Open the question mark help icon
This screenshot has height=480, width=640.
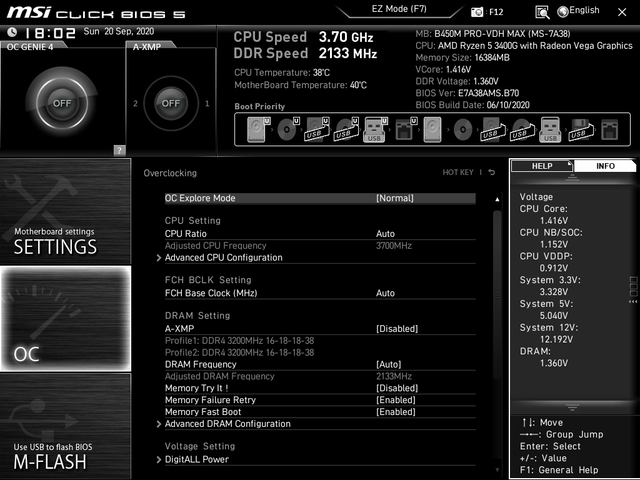pos(119,150)
